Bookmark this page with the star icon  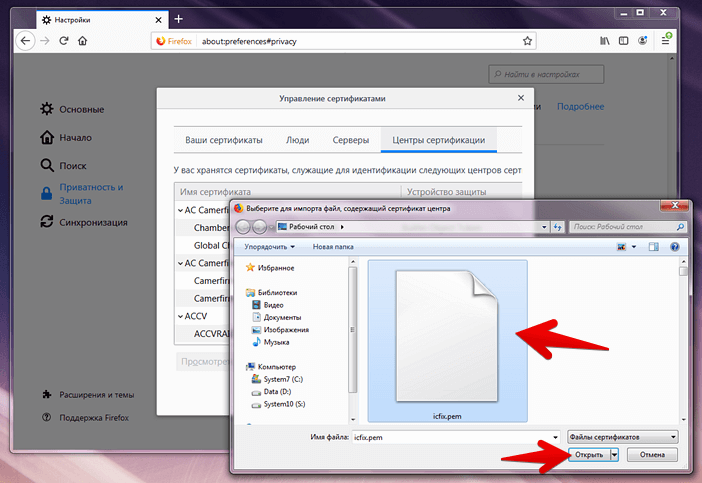click(527, 41)
